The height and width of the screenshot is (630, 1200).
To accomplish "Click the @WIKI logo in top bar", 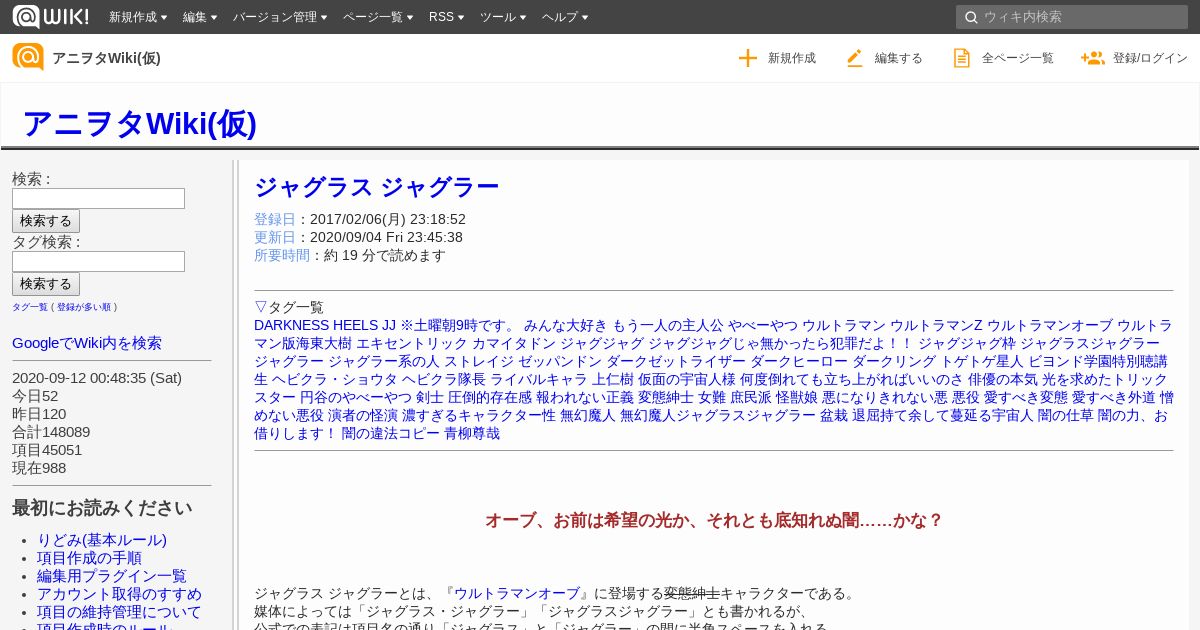I will (50, 16).
